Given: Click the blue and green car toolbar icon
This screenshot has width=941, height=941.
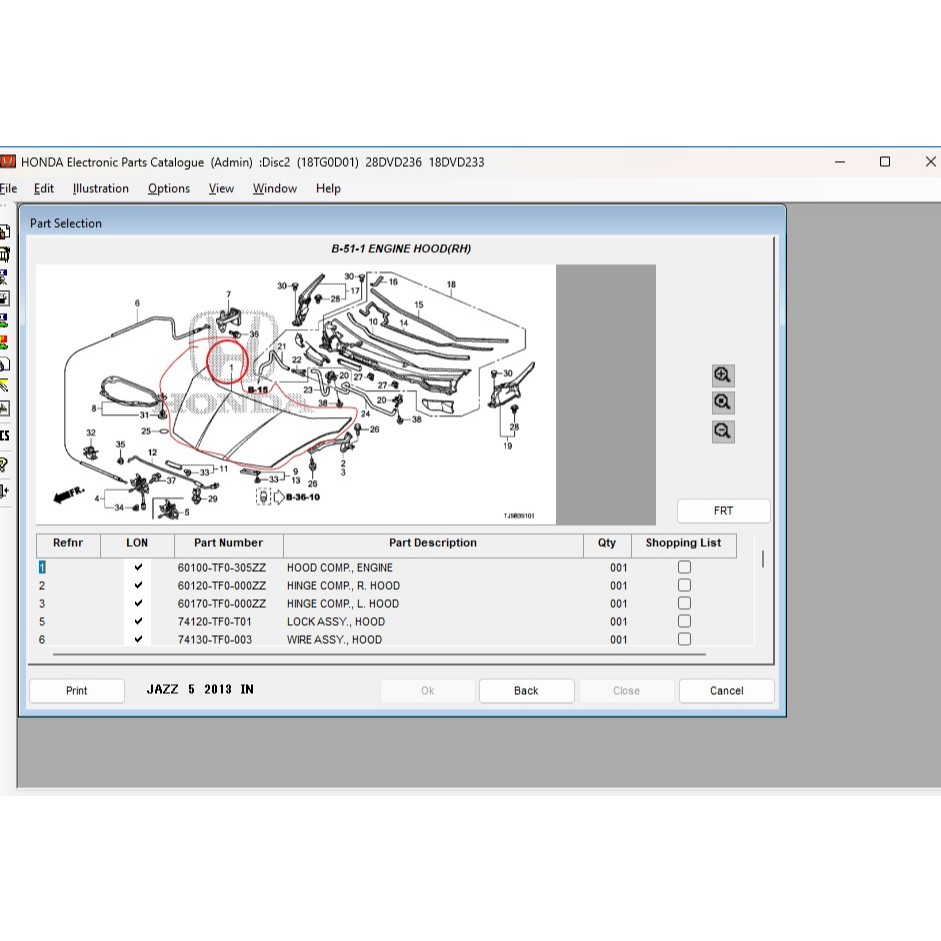Looking at the screenshot, I should (x=4, y=320).
